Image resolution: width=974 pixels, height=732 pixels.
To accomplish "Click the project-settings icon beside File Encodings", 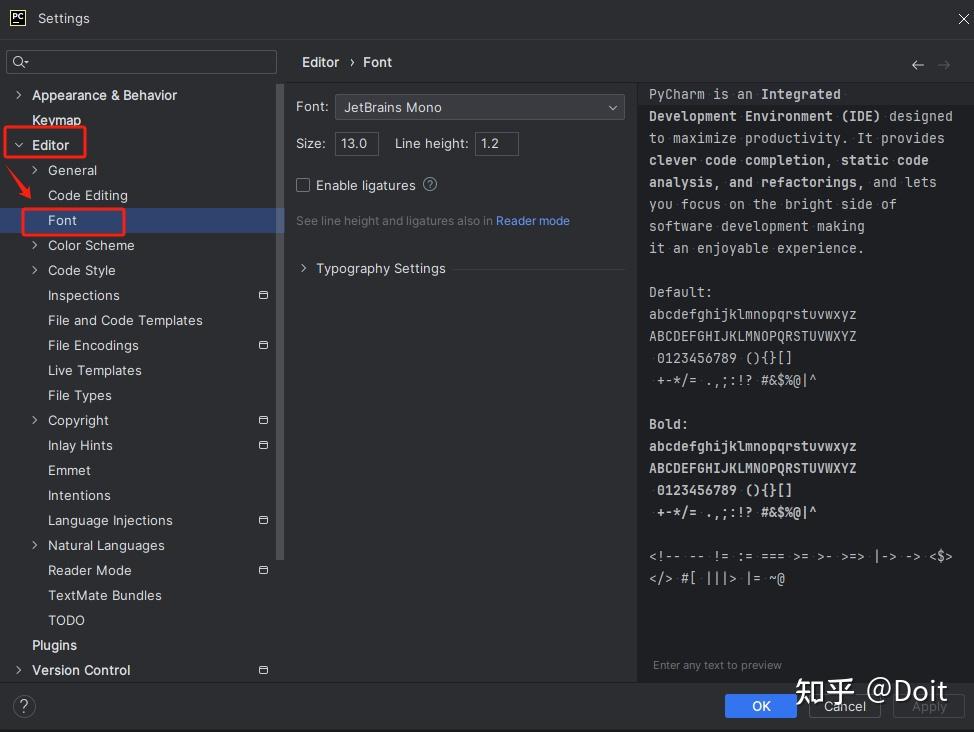I will (x=263, y=345).
